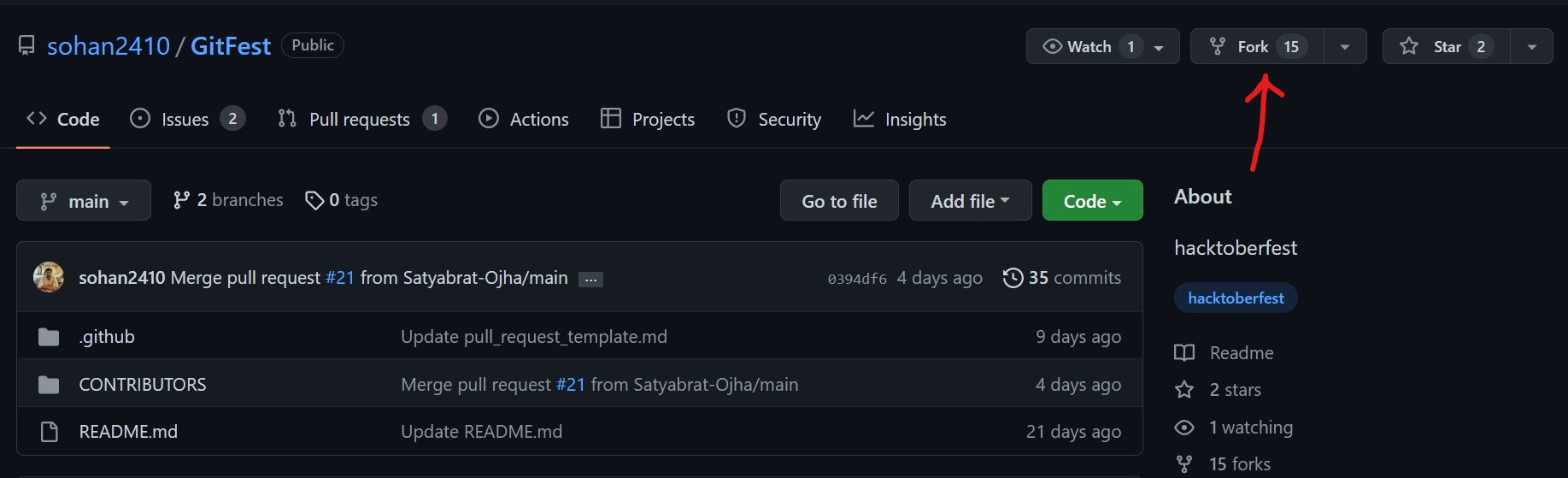Click the CONTRIBUTORS folder icon
Image resolution: width=1568 pixels, height=478 pixels.
(x=49, y=385)
